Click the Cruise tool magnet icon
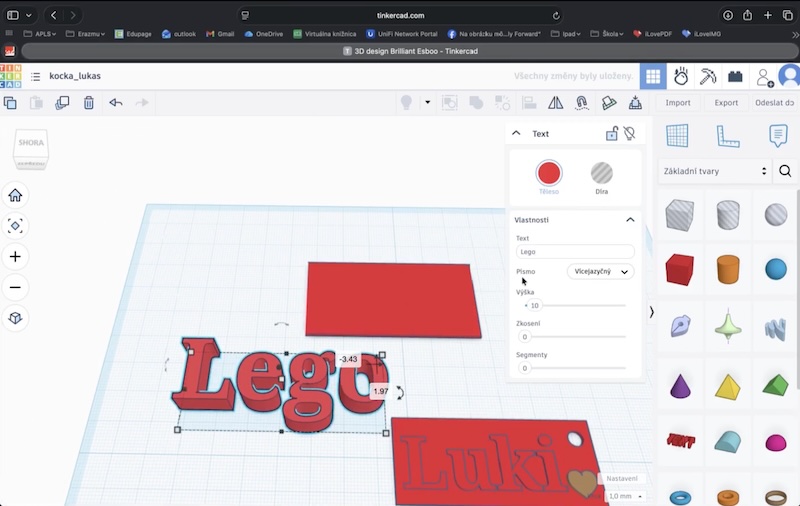This screenshot has height=506, width=800. pos(582,103)
